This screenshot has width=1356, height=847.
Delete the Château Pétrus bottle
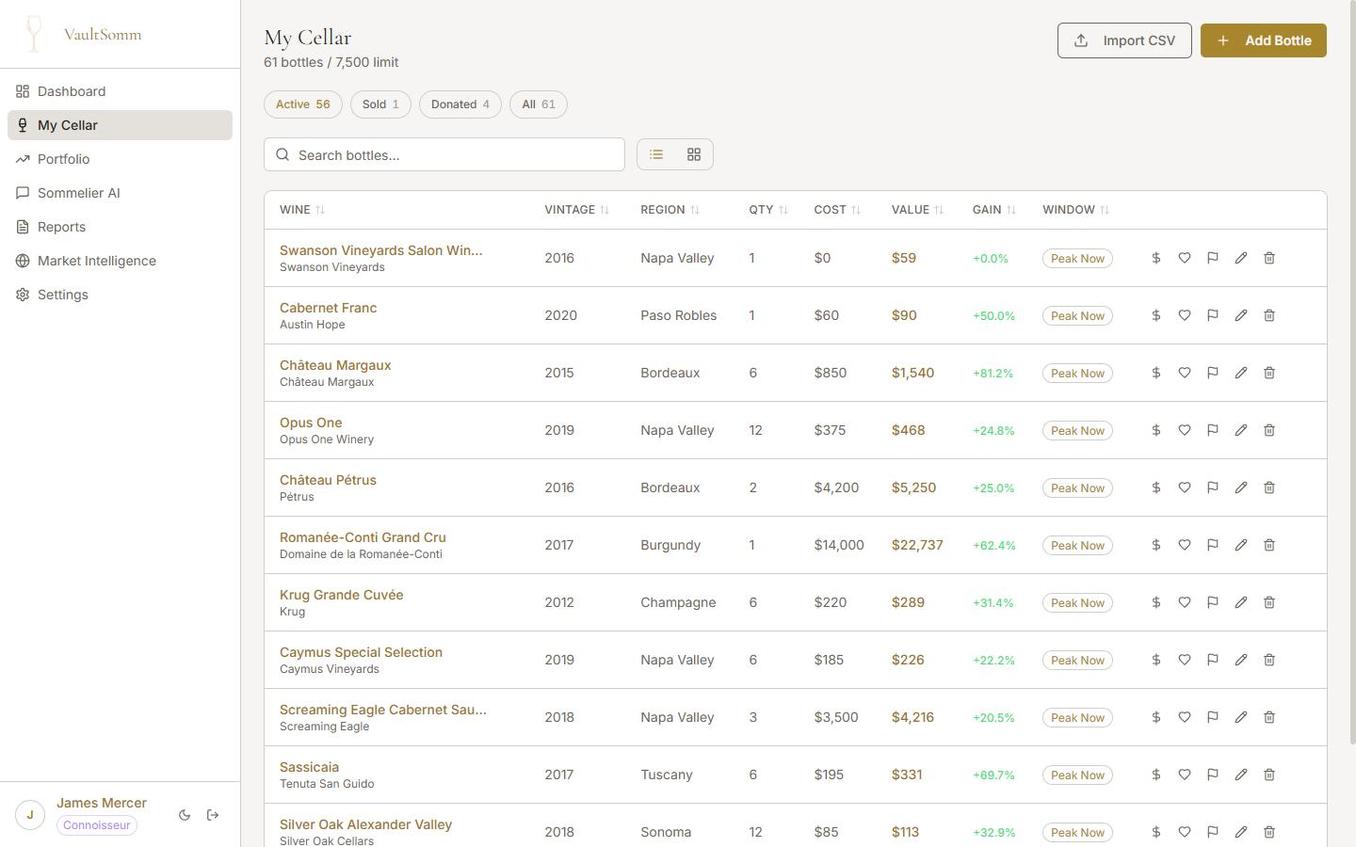(x=1270, y=488)
